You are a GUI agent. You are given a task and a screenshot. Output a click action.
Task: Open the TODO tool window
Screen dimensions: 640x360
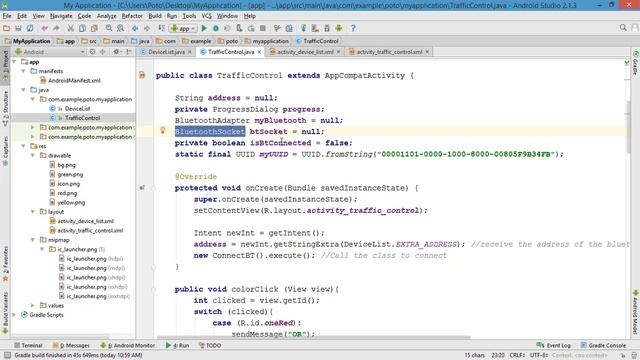pyautogui.click(x=210, y=345)
